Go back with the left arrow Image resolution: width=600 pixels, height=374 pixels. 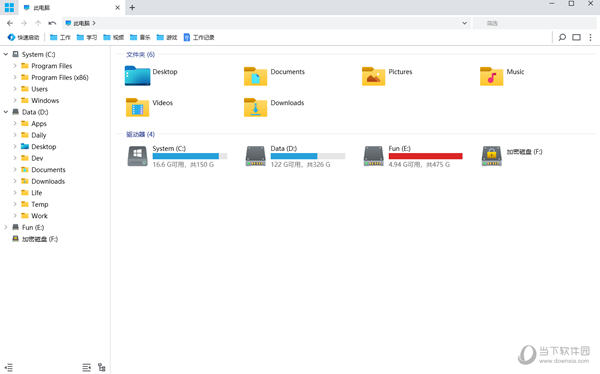(10, 23)
